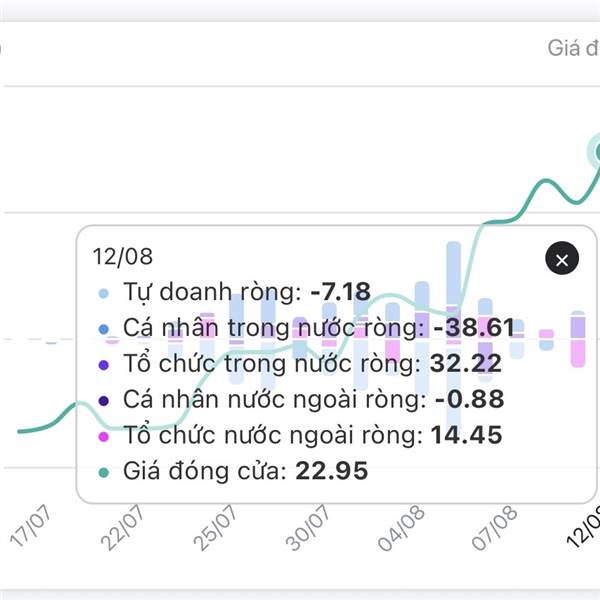Click the Cá nhân nước ngoài ròng dot
This screenshot has height=600, width=600.
(104, 401)
